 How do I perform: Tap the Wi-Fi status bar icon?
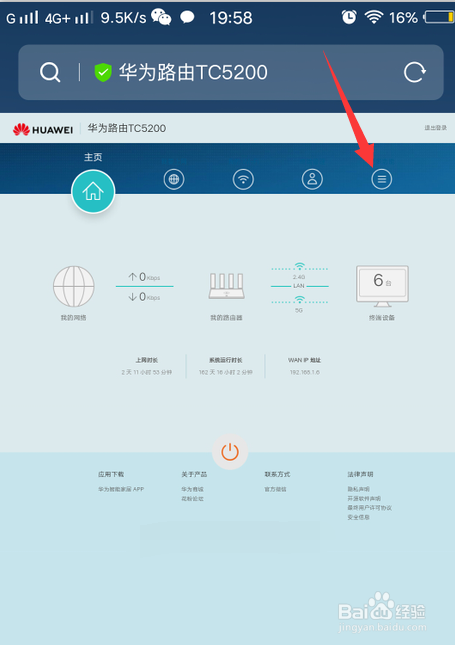coord(374,17)
